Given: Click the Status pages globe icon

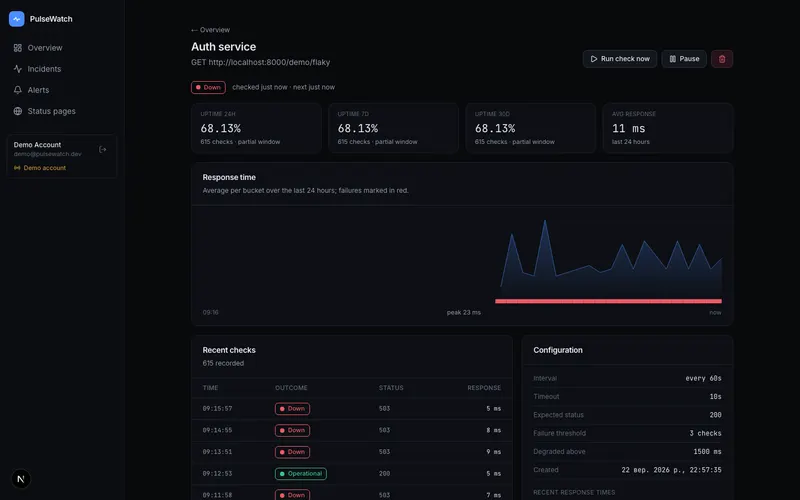Looking at the screenshot, I should (18, 111).
